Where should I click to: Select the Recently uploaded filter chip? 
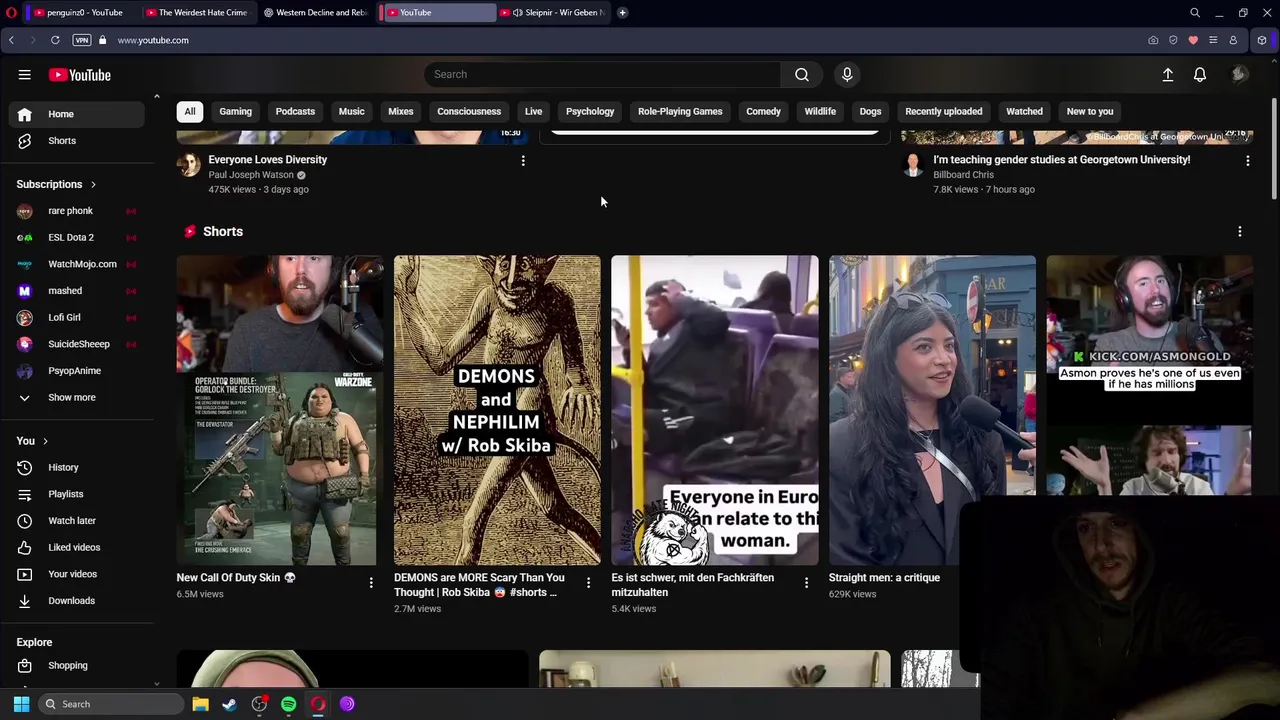pos(943,111)
